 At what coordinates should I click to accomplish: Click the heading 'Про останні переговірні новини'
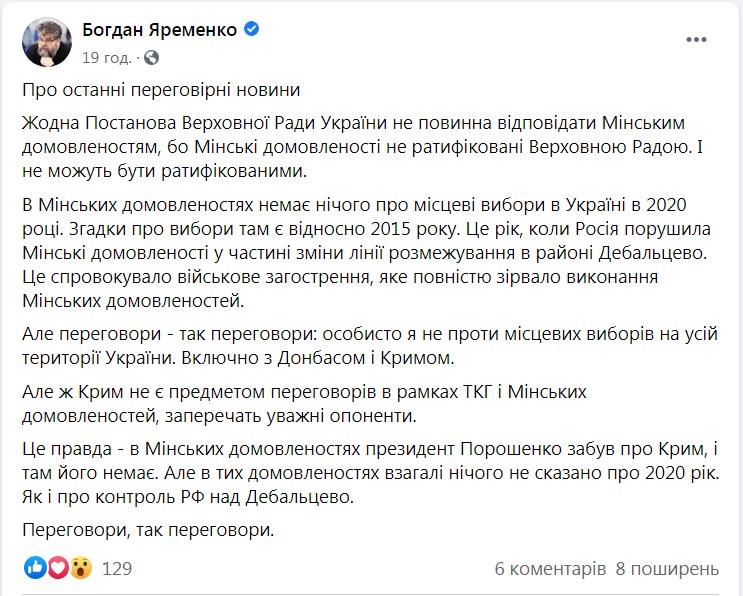click(161, 91)
